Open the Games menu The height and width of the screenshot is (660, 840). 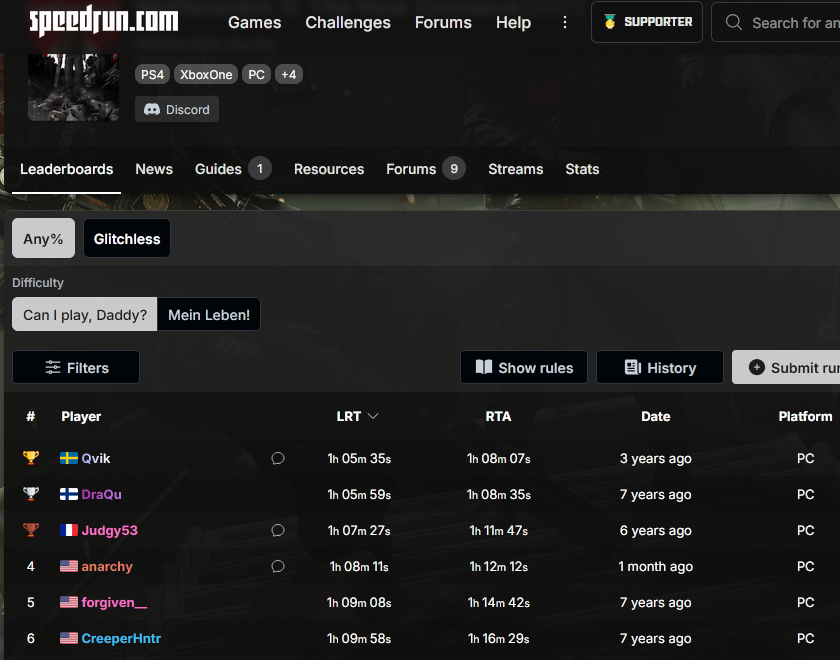(x=254, y=22)
